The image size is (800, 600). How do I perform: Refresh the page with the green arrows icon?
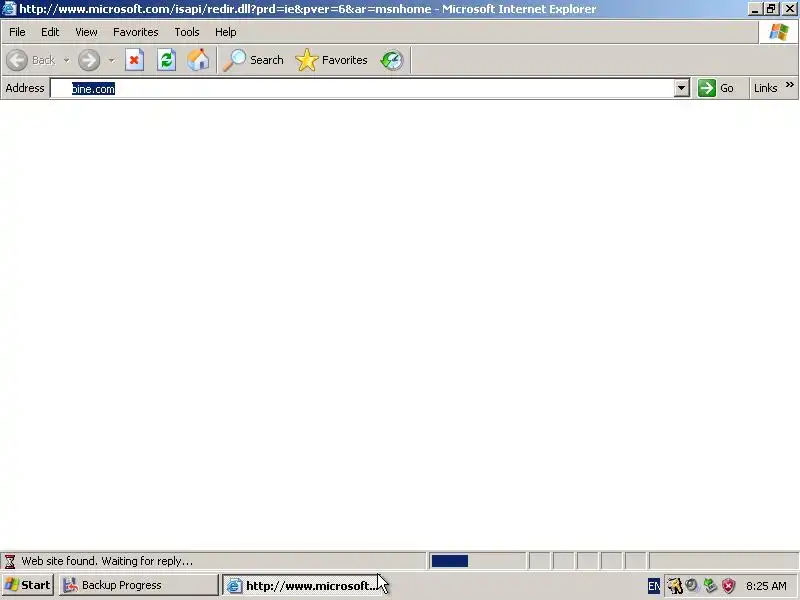point(166,60)
